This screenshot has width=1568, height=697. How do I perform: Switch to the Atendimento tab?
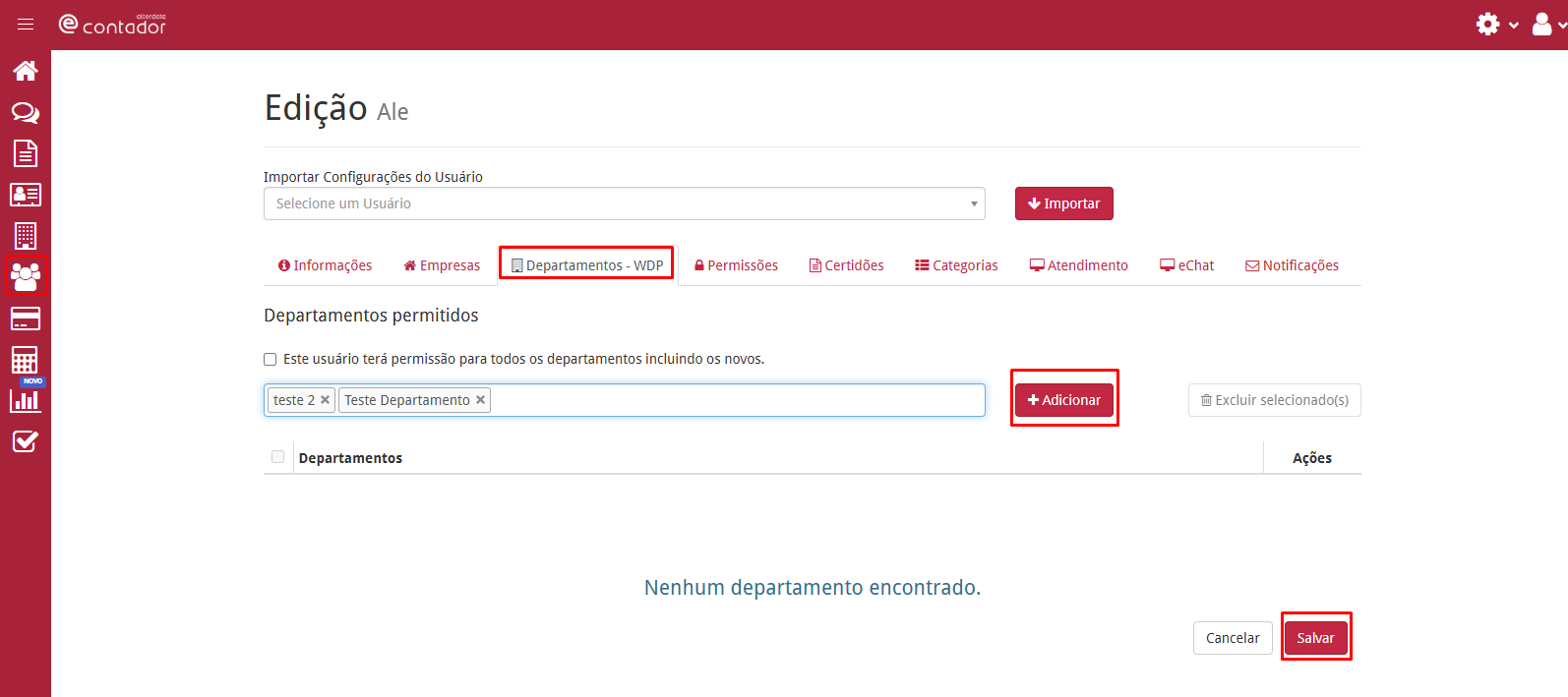1078,265
